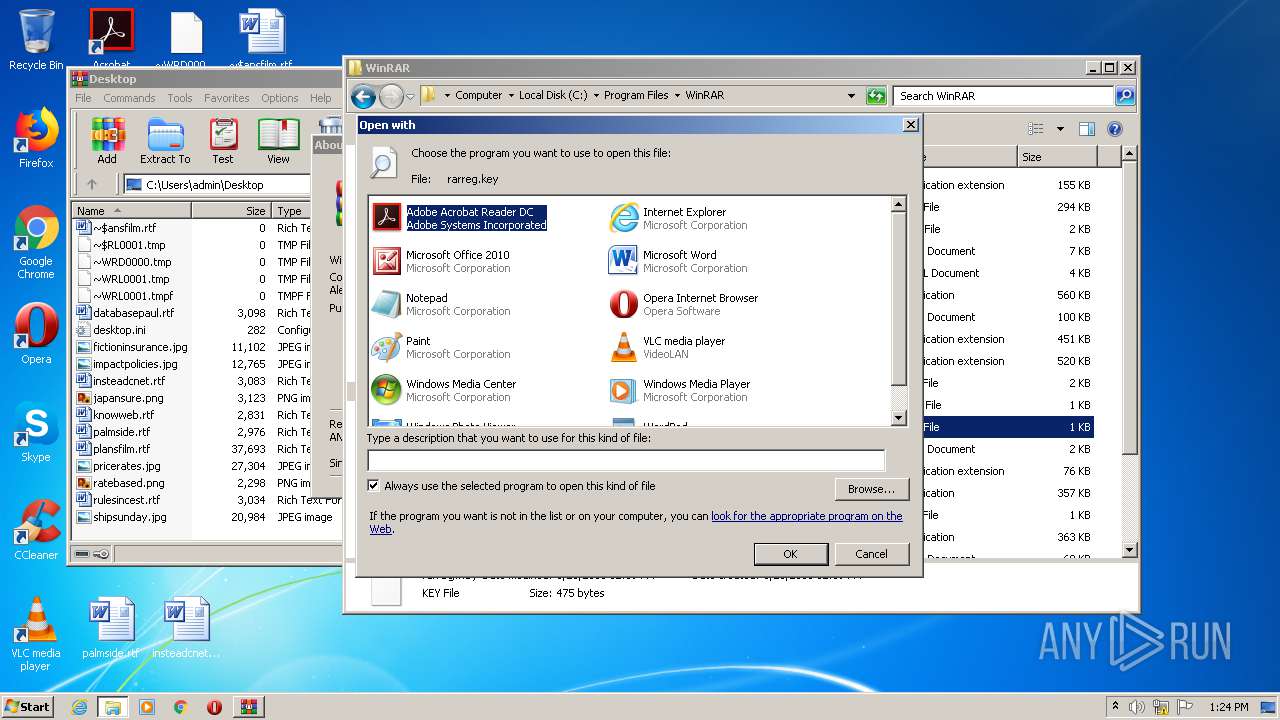This screenshot has width=1280, height=720.
Task: Open the Options menu
Action: tap(280, 98)
